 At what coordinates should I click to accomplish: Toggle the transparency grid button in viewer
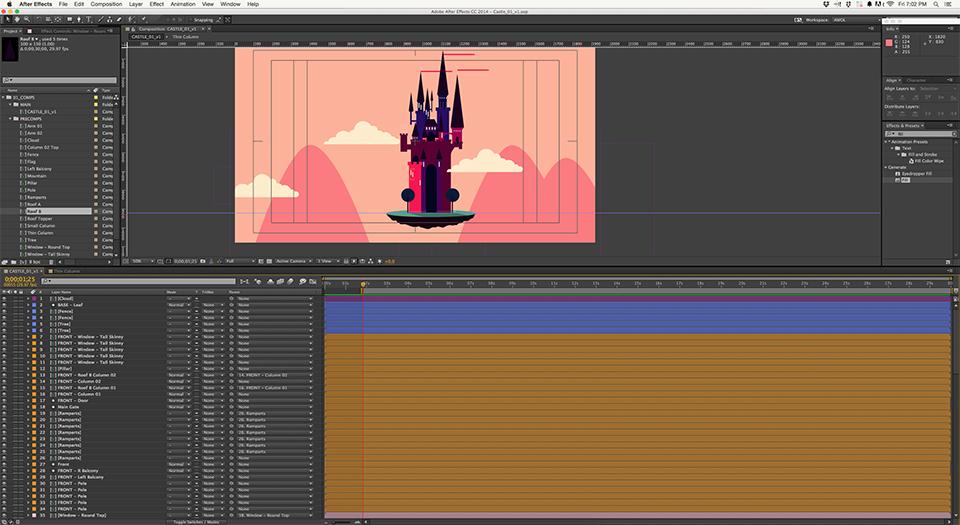coord(269,261)
